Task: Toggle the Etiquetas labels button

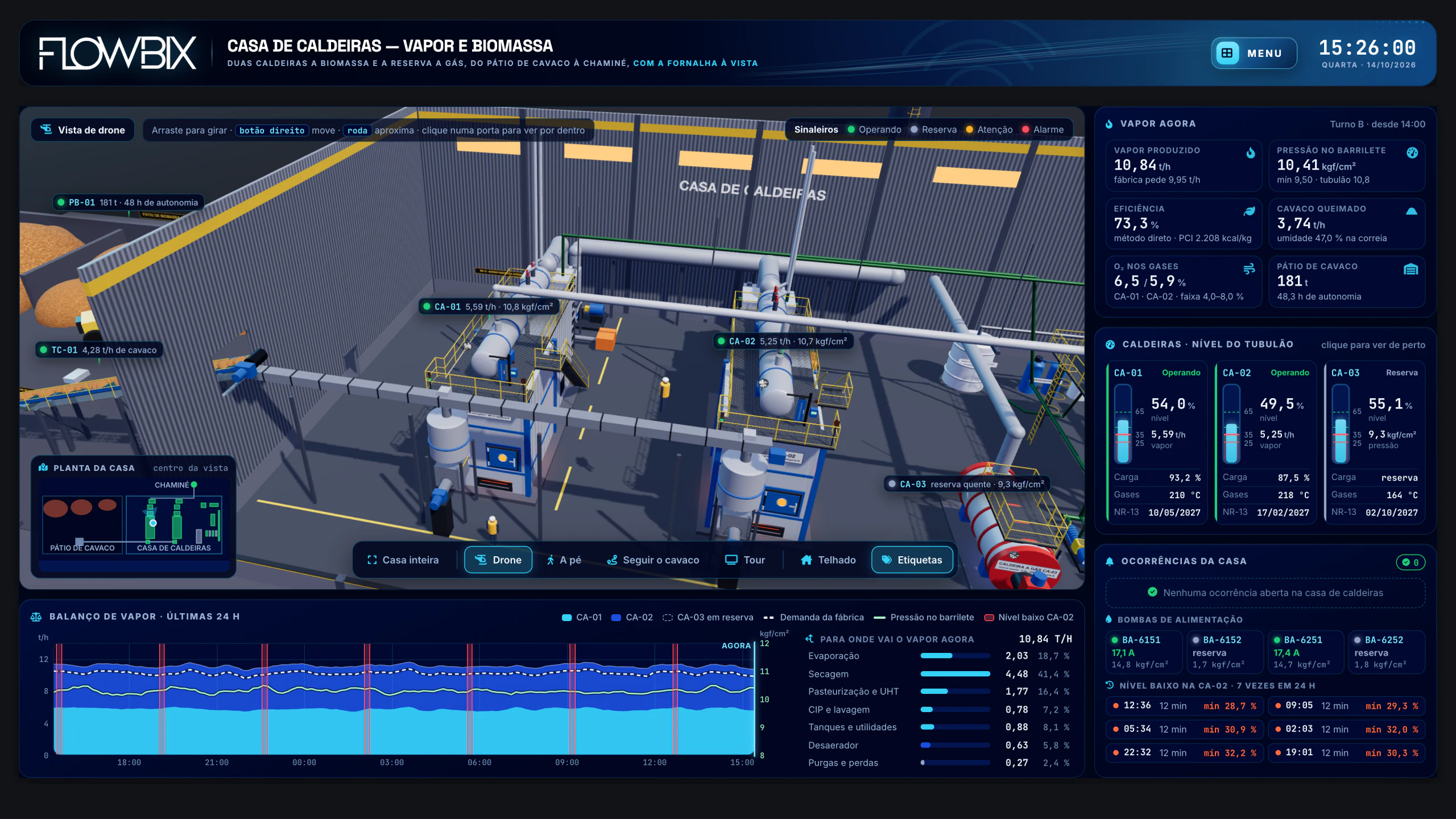Action: click(x=912, y=560)
